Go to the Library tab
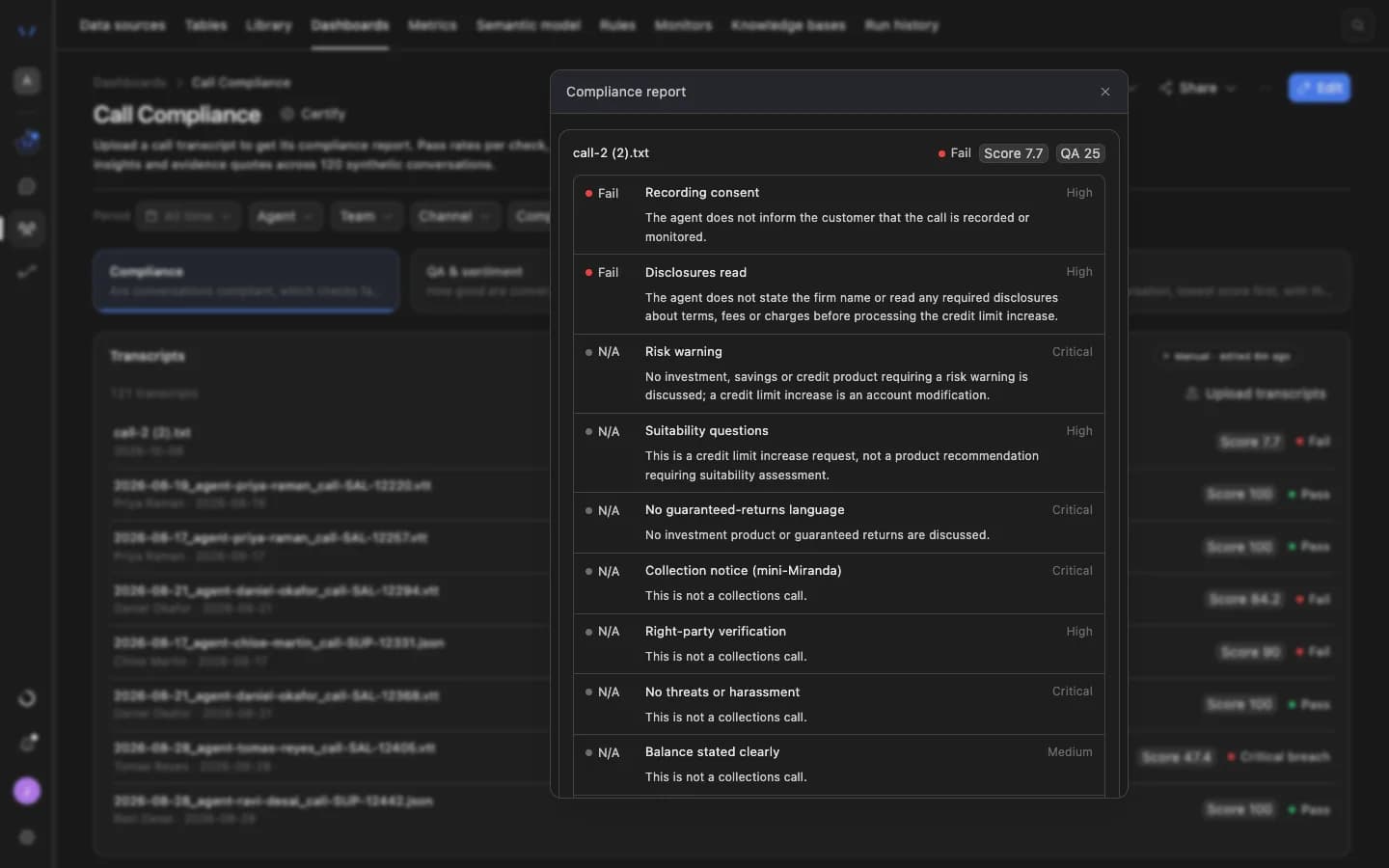 tap(269, 25)
